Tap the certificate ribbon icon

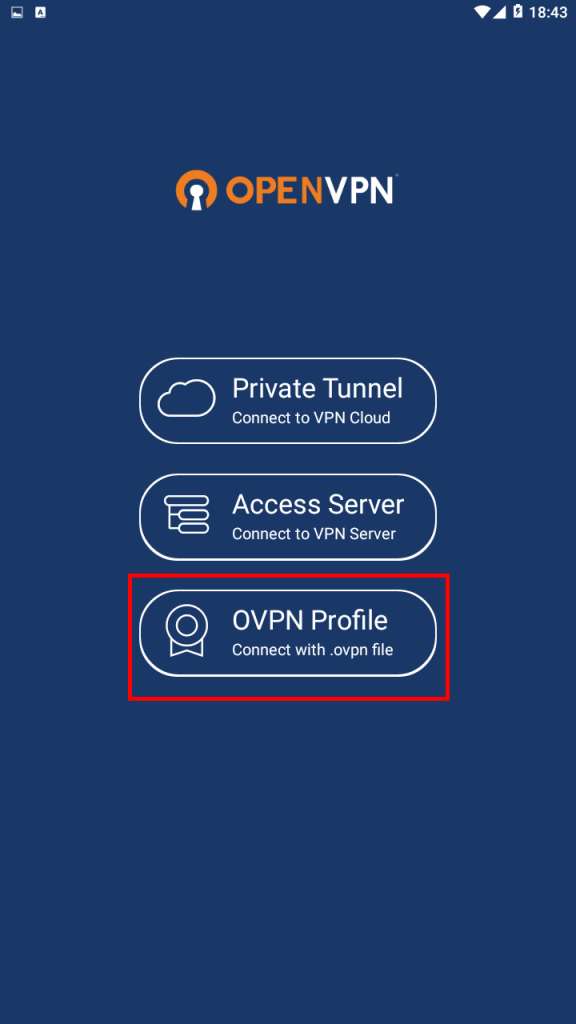[187, 630]
